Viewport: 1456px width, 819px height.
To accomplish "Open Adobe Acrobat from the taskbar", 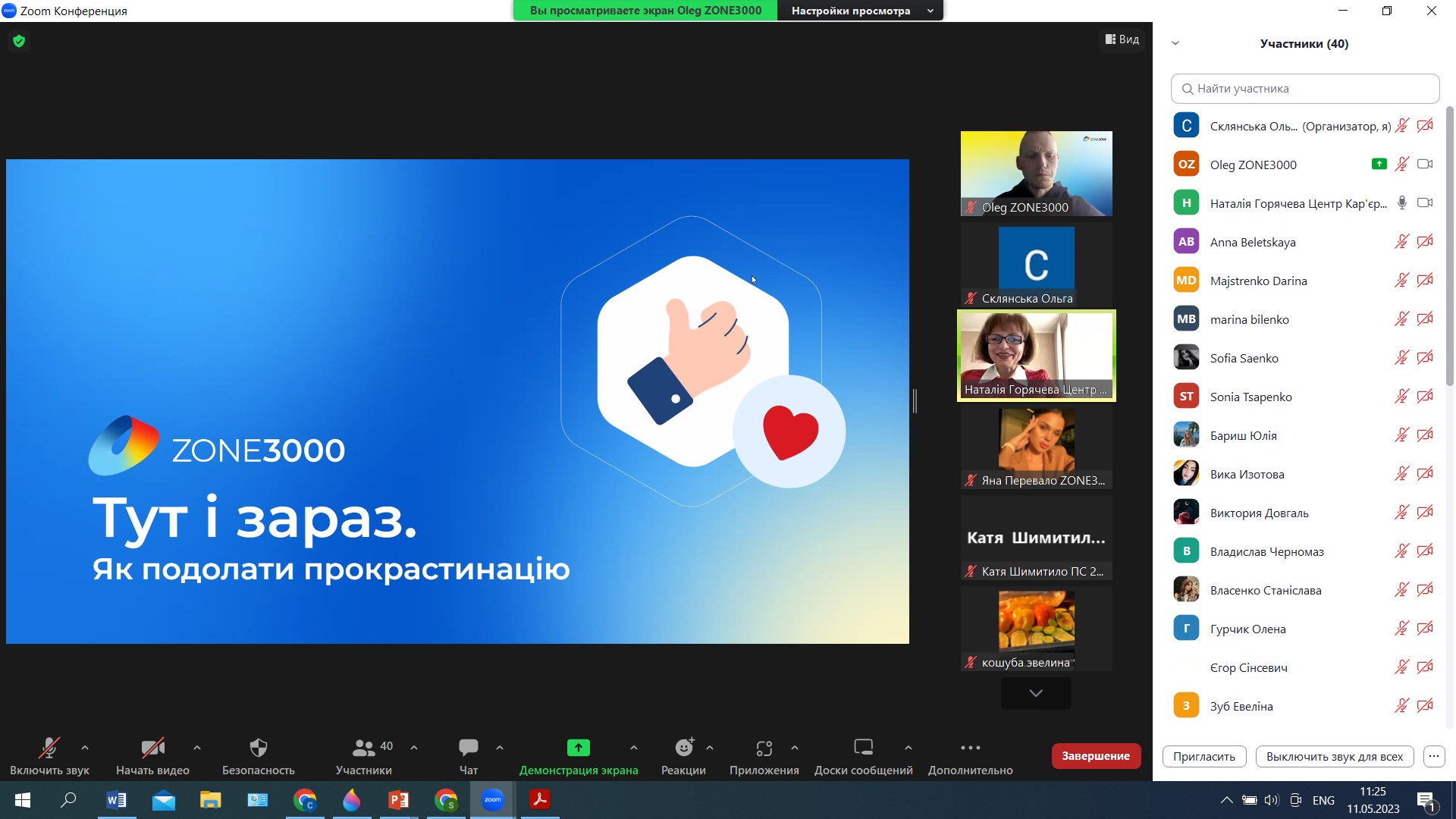I will (x=539, y=800).
